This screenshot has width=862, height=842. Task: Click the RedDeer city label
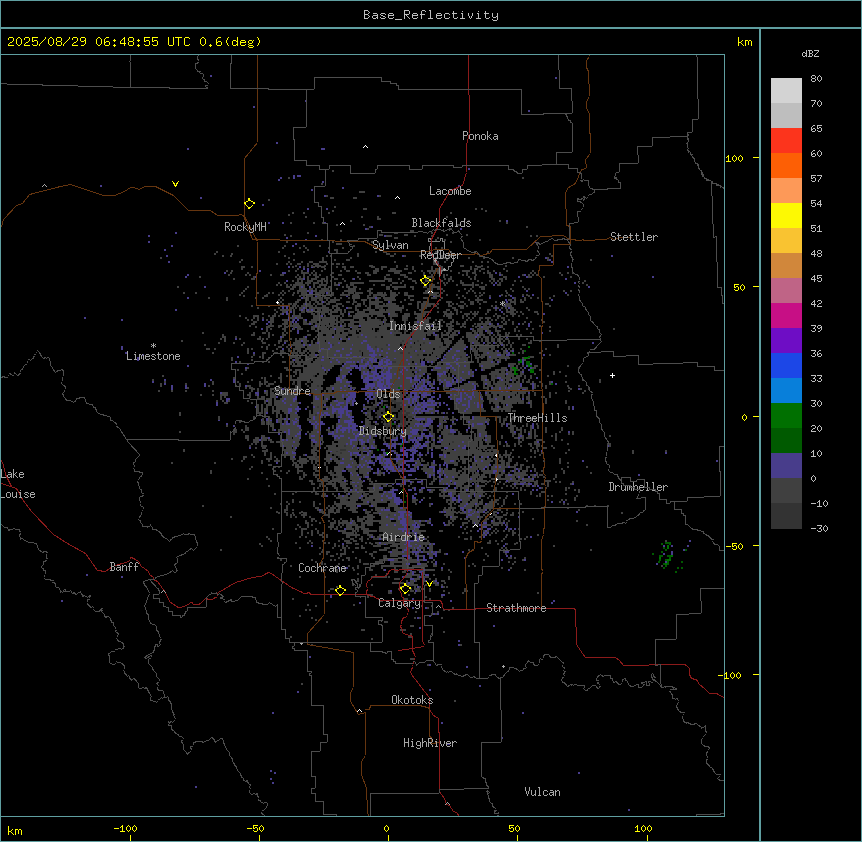[440, 255]
